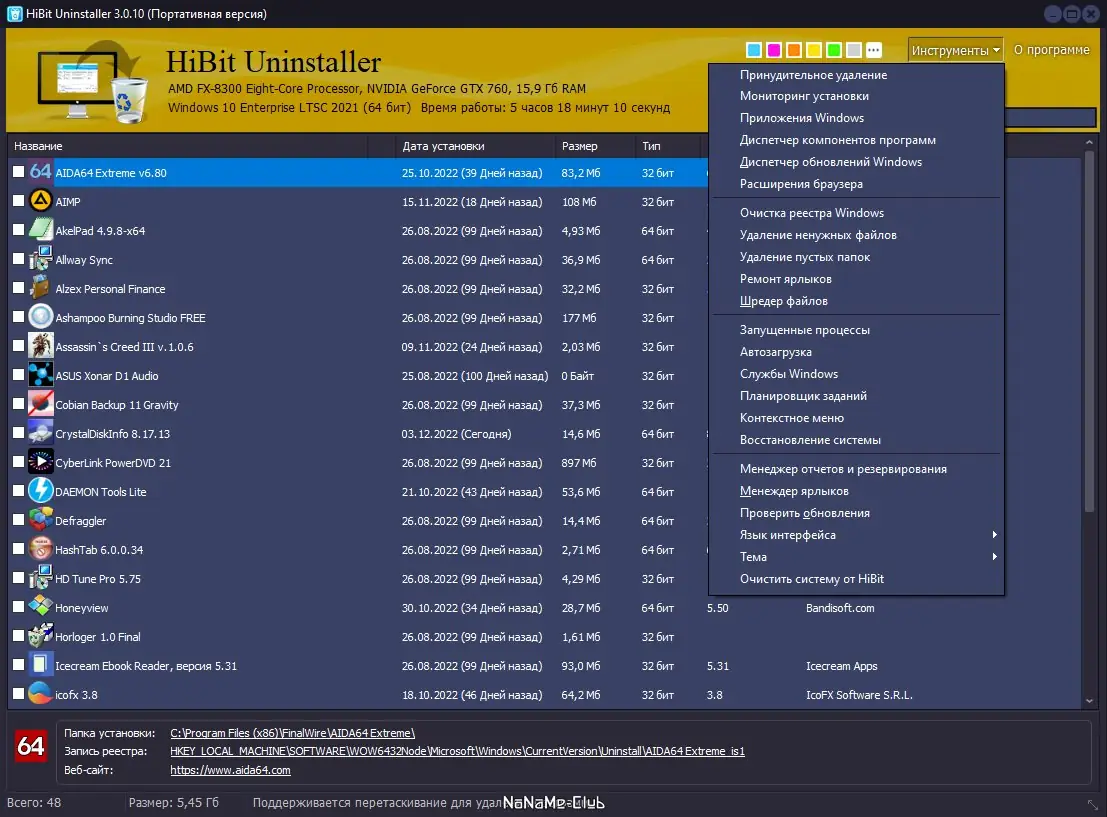Choose Проверить обновления
1107x817 pixels.
point(857,513)
